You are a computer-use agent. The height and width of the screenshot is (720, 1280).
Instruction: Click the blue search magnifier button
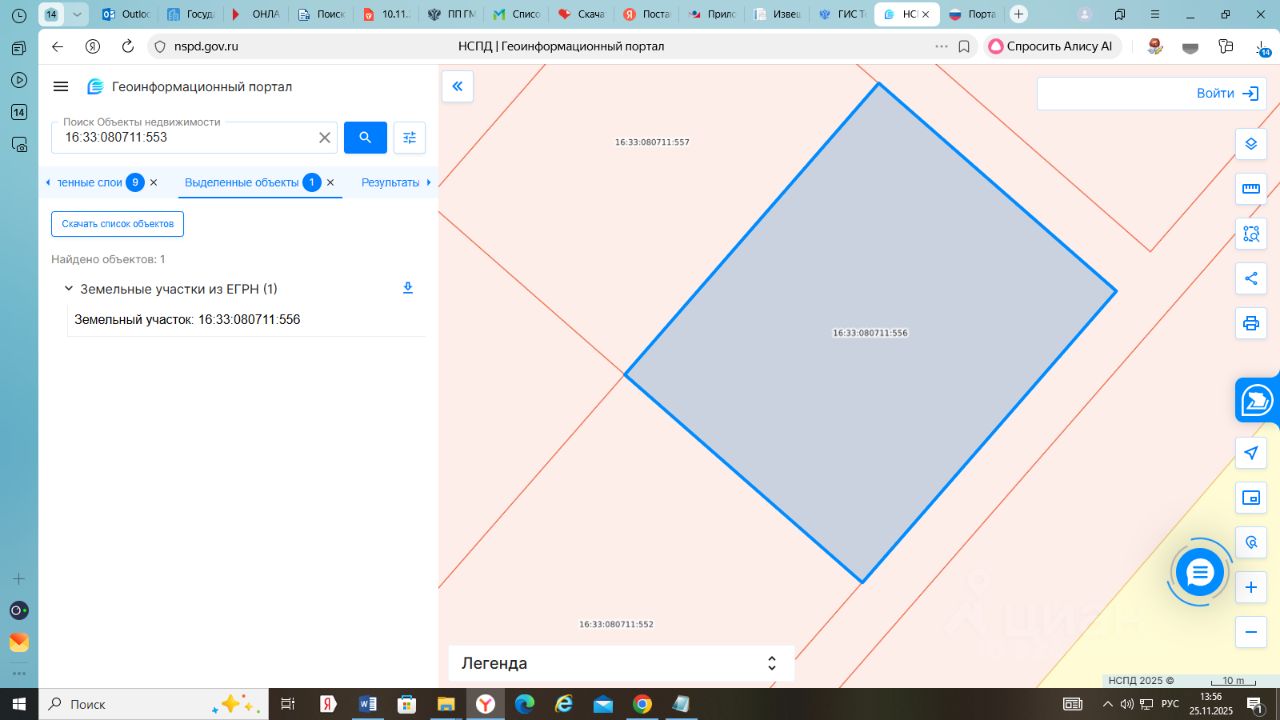(365, 137)
